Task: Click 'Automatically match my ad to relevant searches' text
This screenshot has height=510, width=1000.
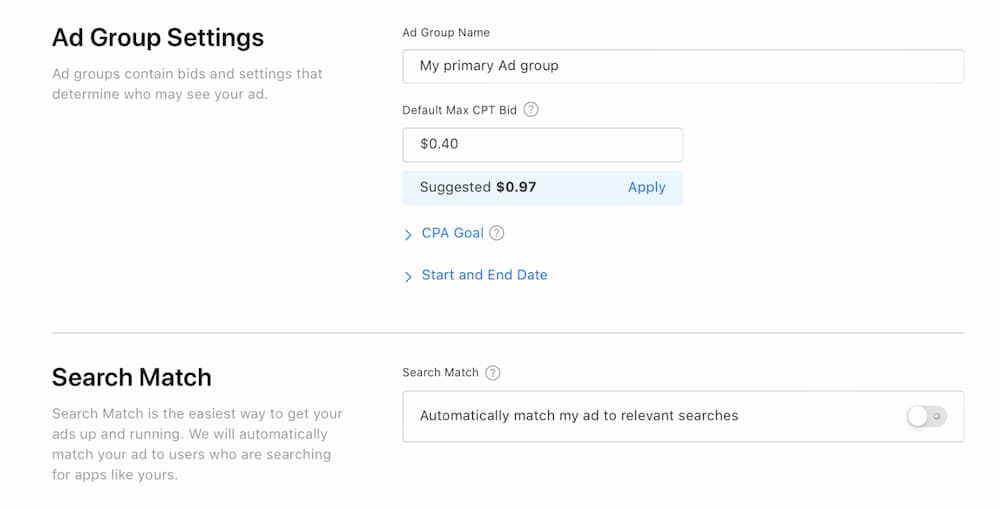Action: tap(579, 416)
